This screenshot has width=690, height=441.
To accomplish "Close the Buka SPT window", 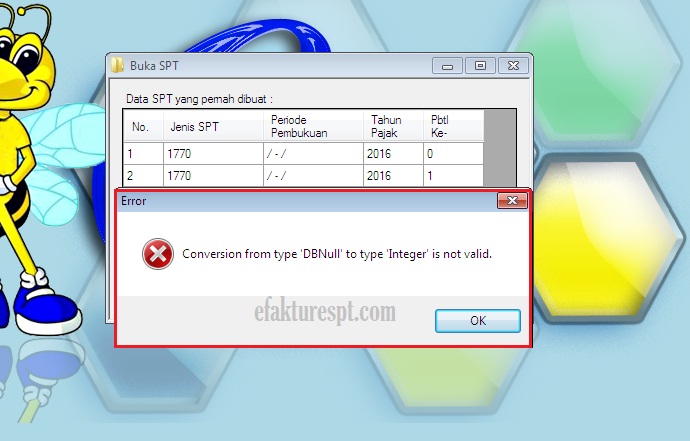I will pos(513,66).
